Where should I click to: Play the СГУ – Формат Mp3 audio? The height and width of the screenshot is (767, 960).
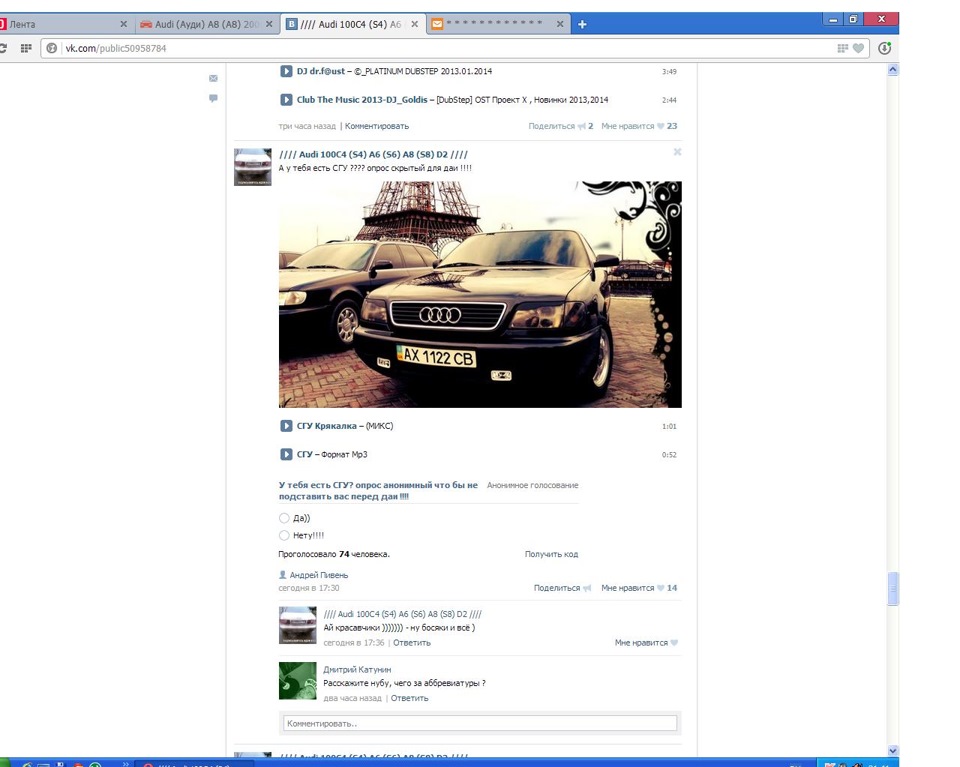click(x=286, y=454)
